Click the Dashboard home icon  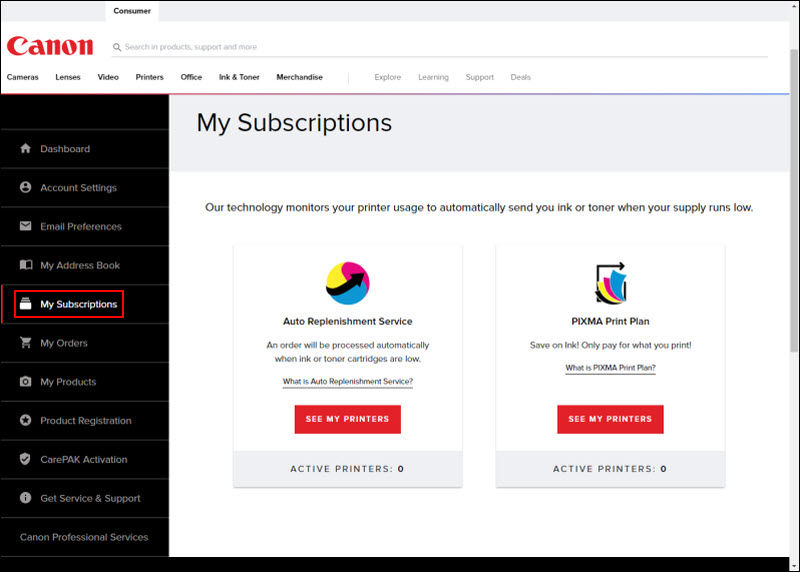[x=26, y=149]
